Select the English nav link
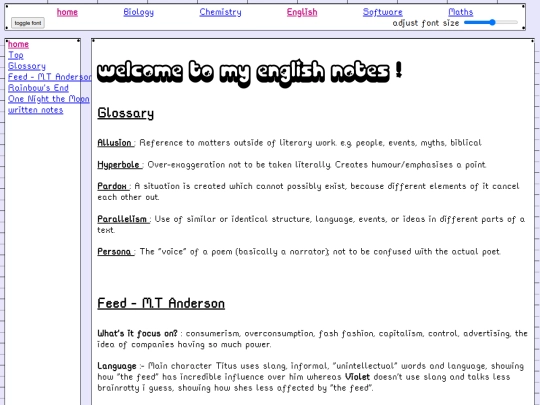This screenshot has width=540, height=405. [302, 12]
